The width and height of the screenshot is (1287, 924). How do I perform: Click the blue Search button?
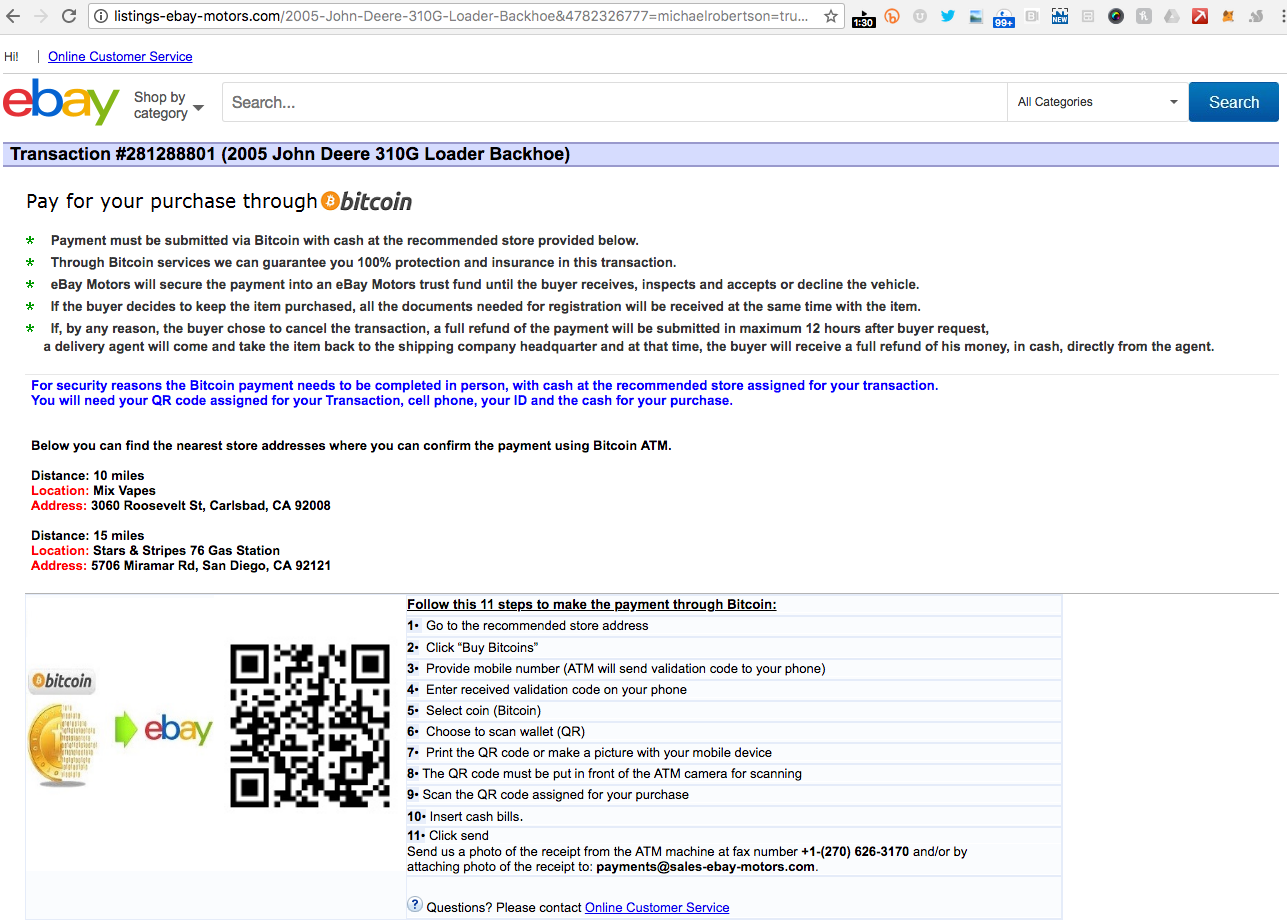point(1233,102)
